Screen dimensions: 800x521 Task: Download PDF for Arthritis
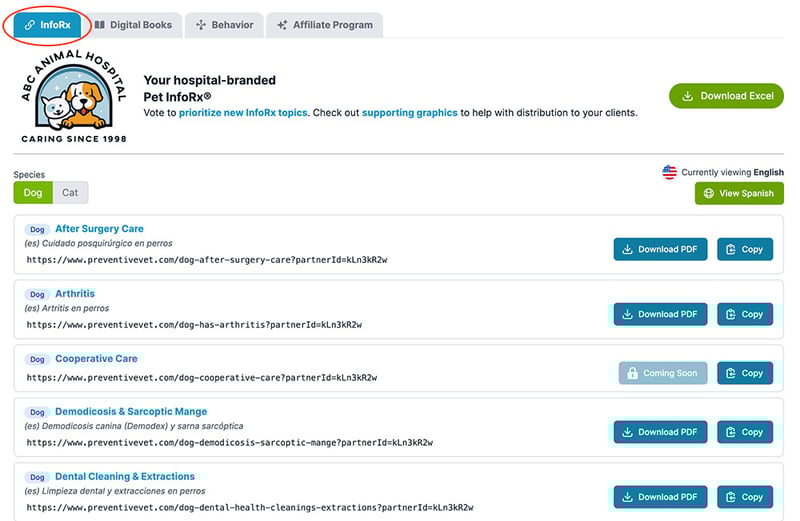pyautogui.click(x=660, y=314)
